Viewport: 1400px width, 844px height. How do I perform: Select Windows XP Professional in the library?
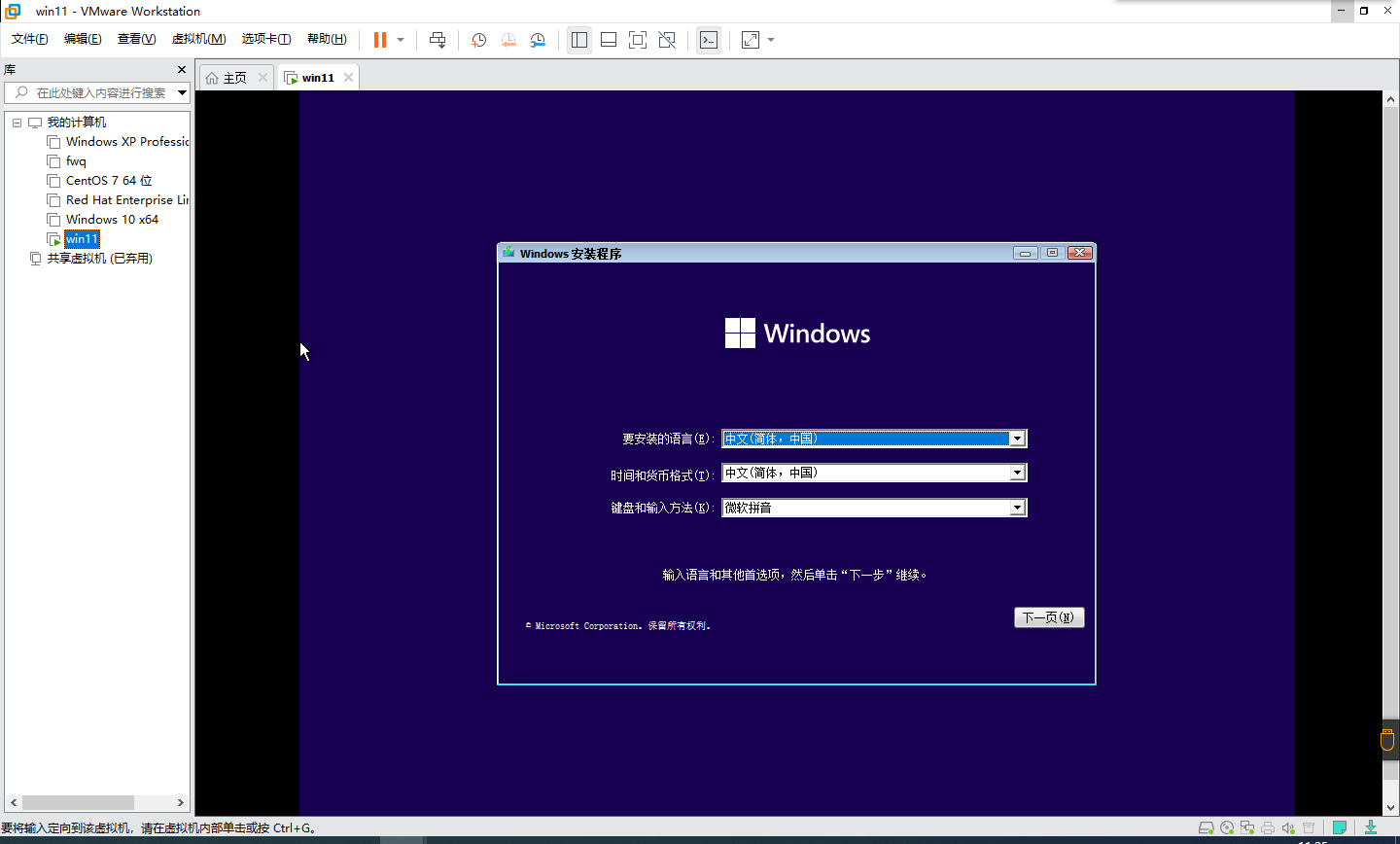tap(119, 142)
